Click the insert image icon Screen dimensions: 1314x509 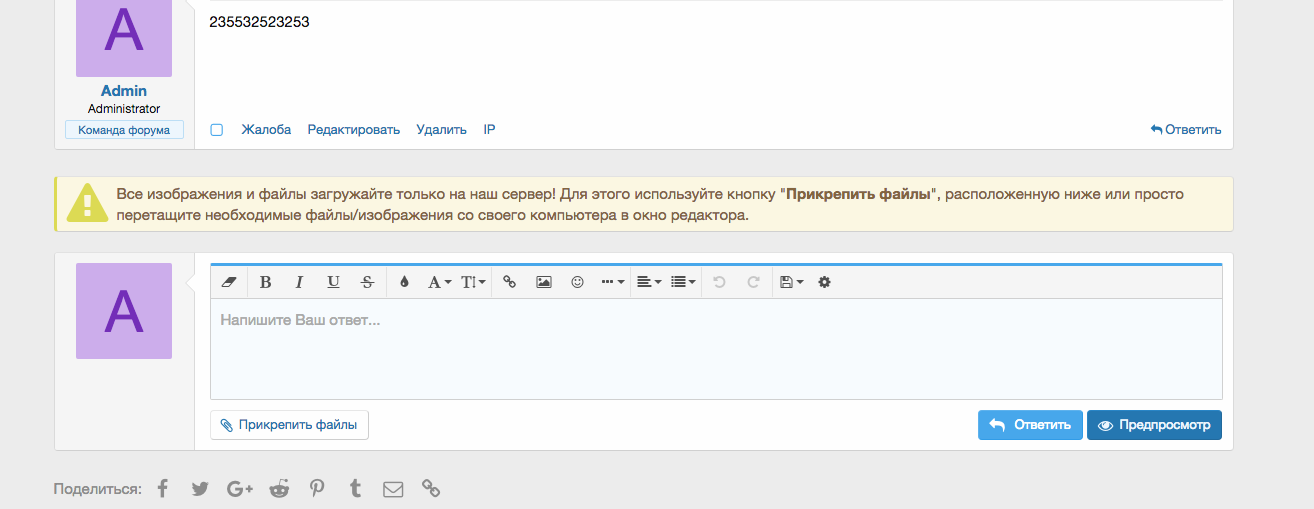(x=543, y=282)
